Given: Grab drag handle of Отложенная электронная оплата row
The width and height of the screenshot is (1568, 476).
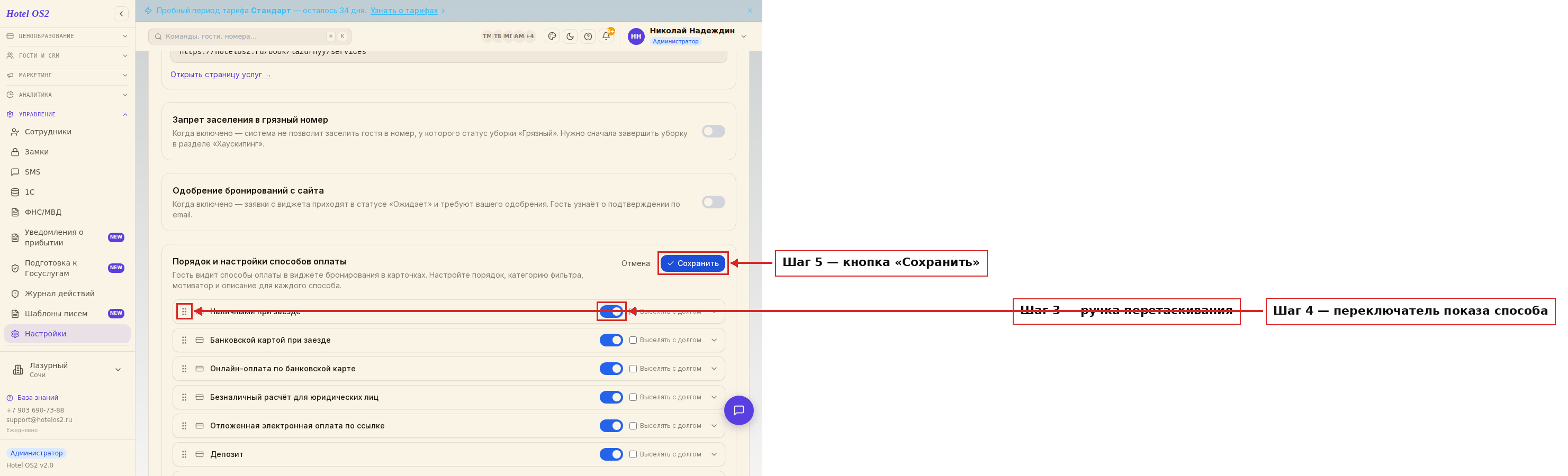Looking at the screenshot, I should tap(184, 426).
